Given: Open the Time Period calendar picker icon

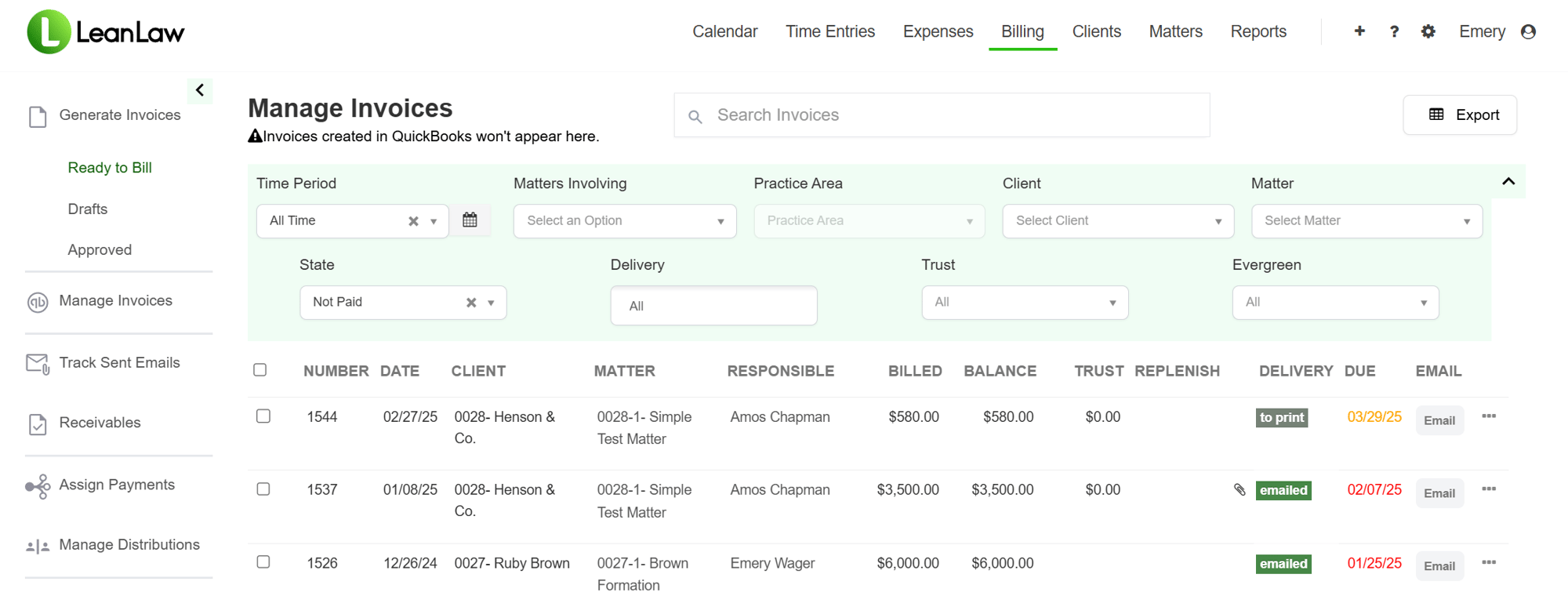Looking at the screenshot, I should tap(470, 220).
